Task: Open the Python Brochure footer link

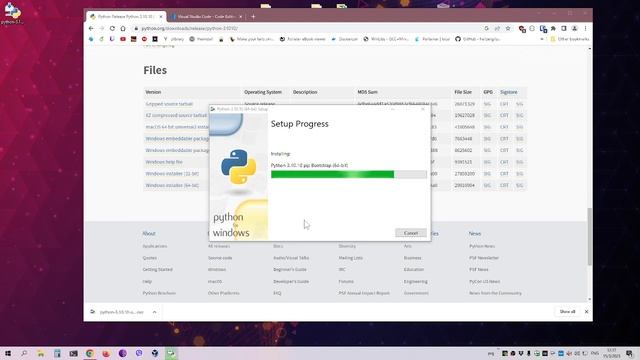Action: pyautogui.click(x=159, y=293)
